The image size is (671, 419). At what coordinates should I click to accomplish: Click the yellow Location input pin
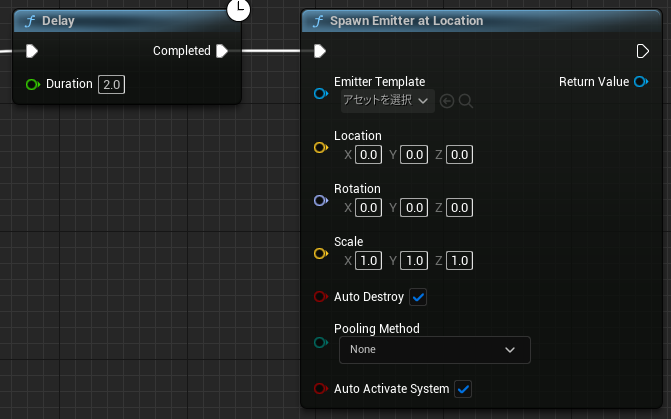tap(321, 148)
